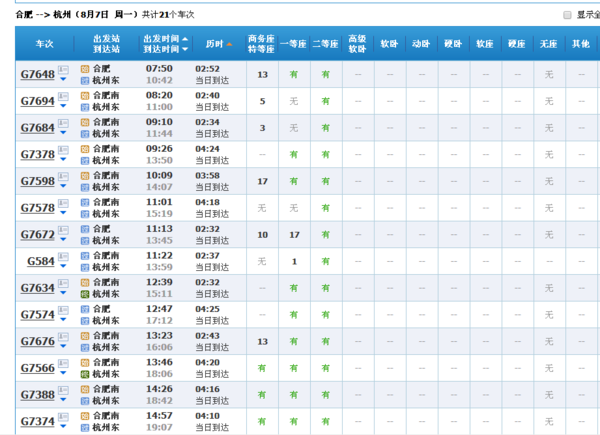Click the orange origin icon for G7388 合肥南
The image size is (600, 435).
85,389
